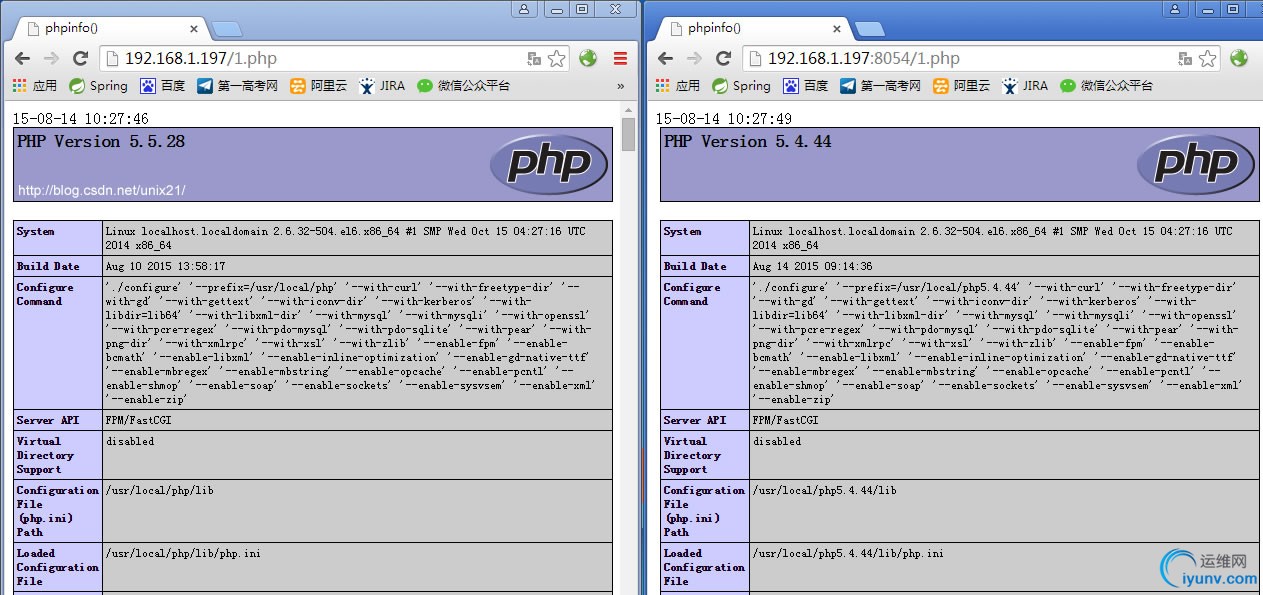1263x595 pixels.
Task: Click Build Date value Aug 10 2015 13:58:17
Action: click(165, 266)
